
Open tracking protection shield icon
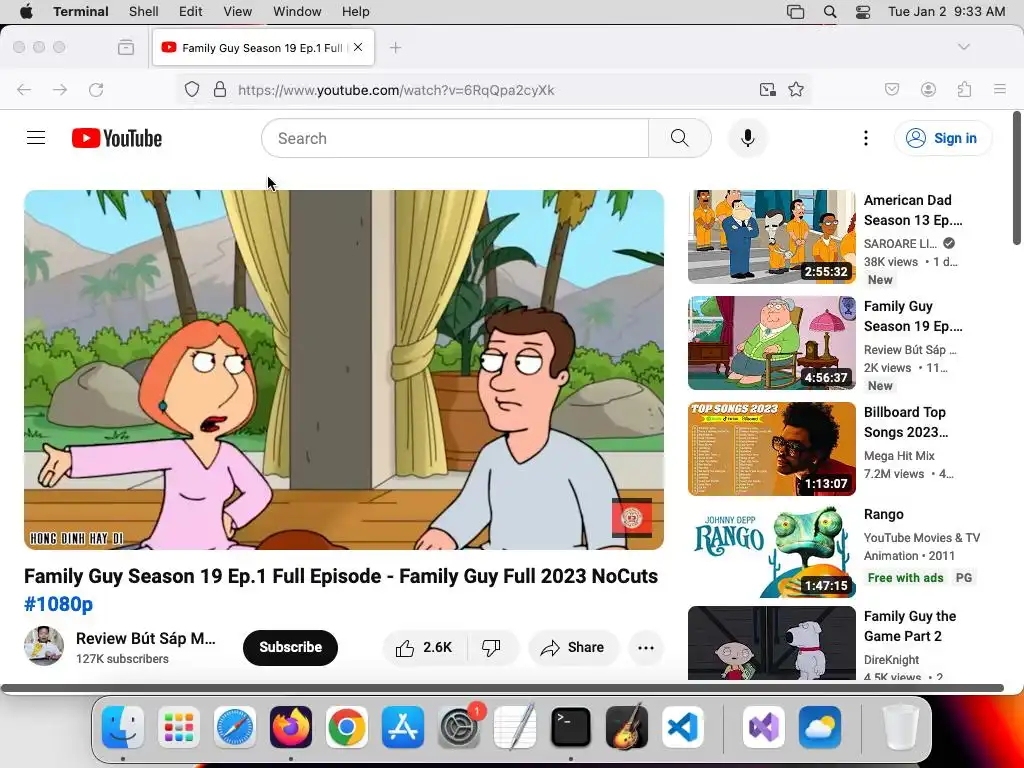click(x=191, y=89)
